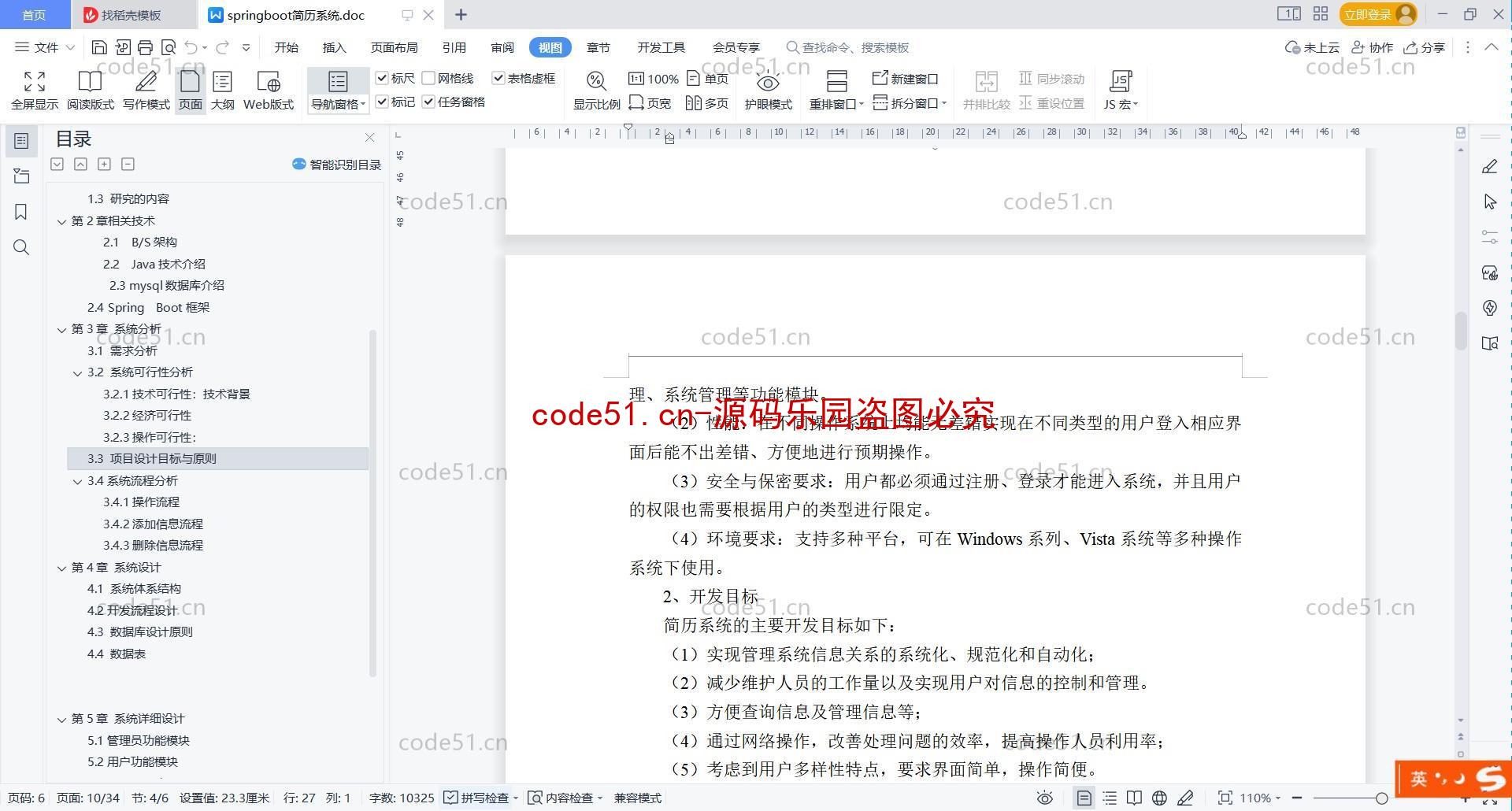The height and width of the screenshot is (811, 1512).
Task: Toggle the 标尺 ruler checkbox
Action: click(x=382, y=78)
